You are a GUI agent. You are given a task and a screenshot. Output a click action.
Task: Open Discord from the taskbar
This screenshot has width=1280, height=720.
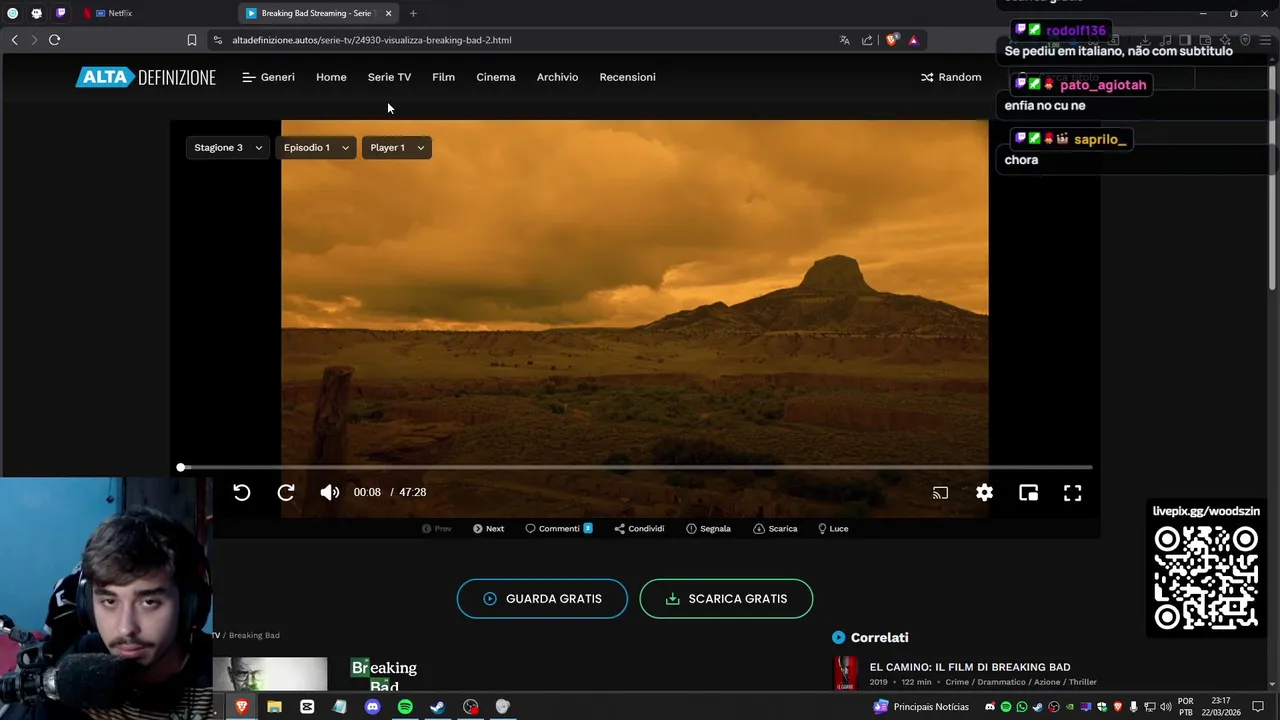372,706
